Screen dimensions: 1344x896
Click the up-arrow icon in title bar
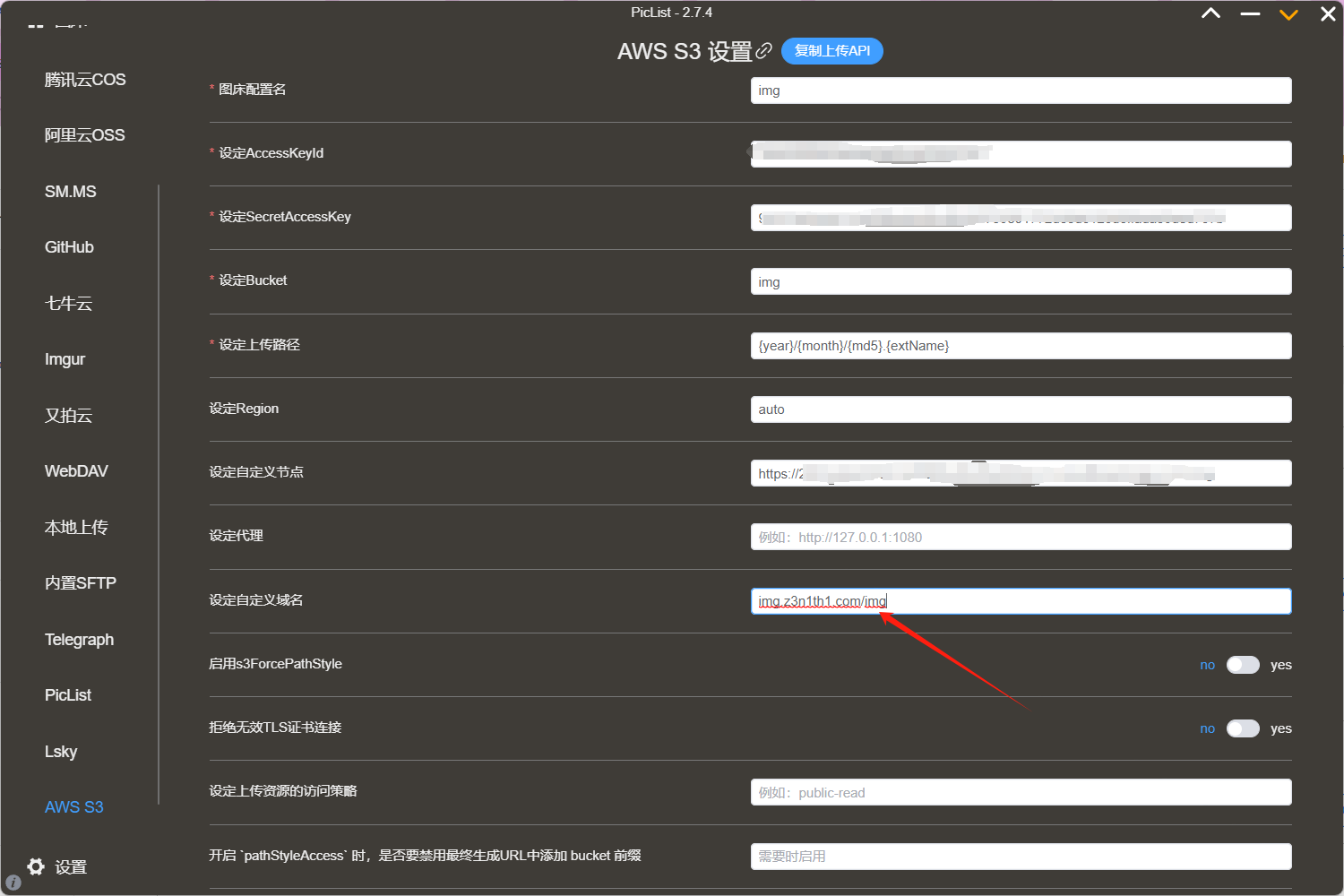pos(1210,13)
